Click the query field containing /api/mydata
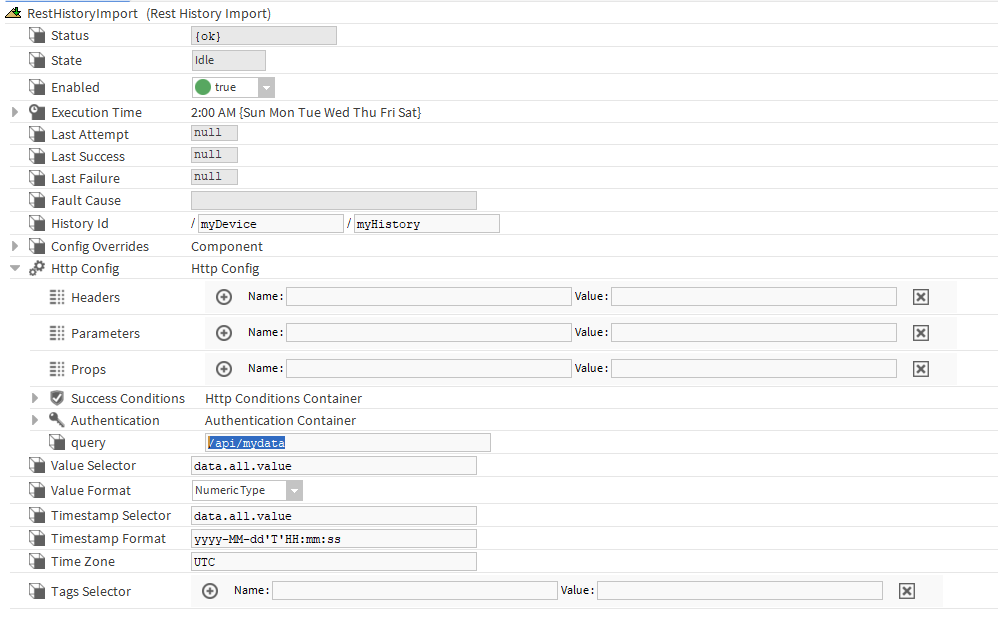Image resolution: width=998 pixels, height=635 pixels. (347, 442)
